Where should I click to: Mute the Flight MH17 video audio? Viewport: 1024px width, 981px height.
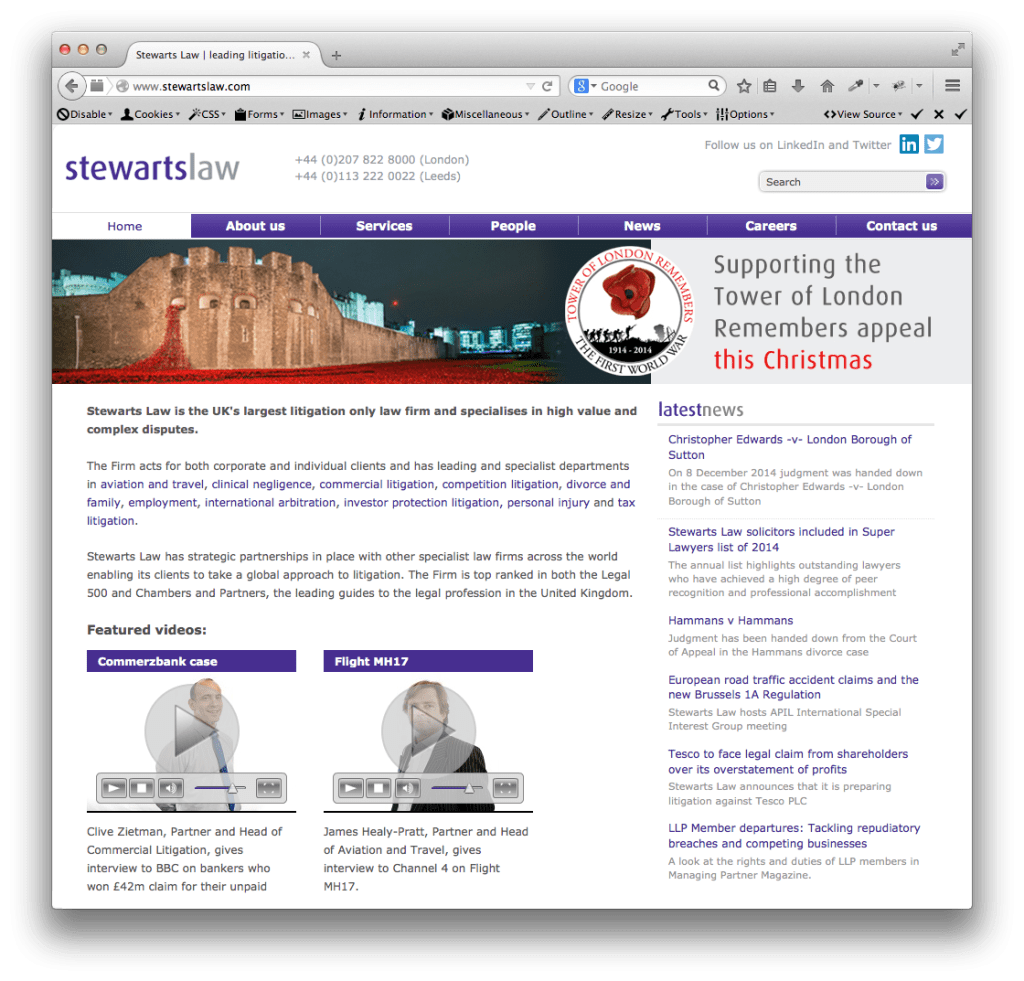(x=407, y=788)
